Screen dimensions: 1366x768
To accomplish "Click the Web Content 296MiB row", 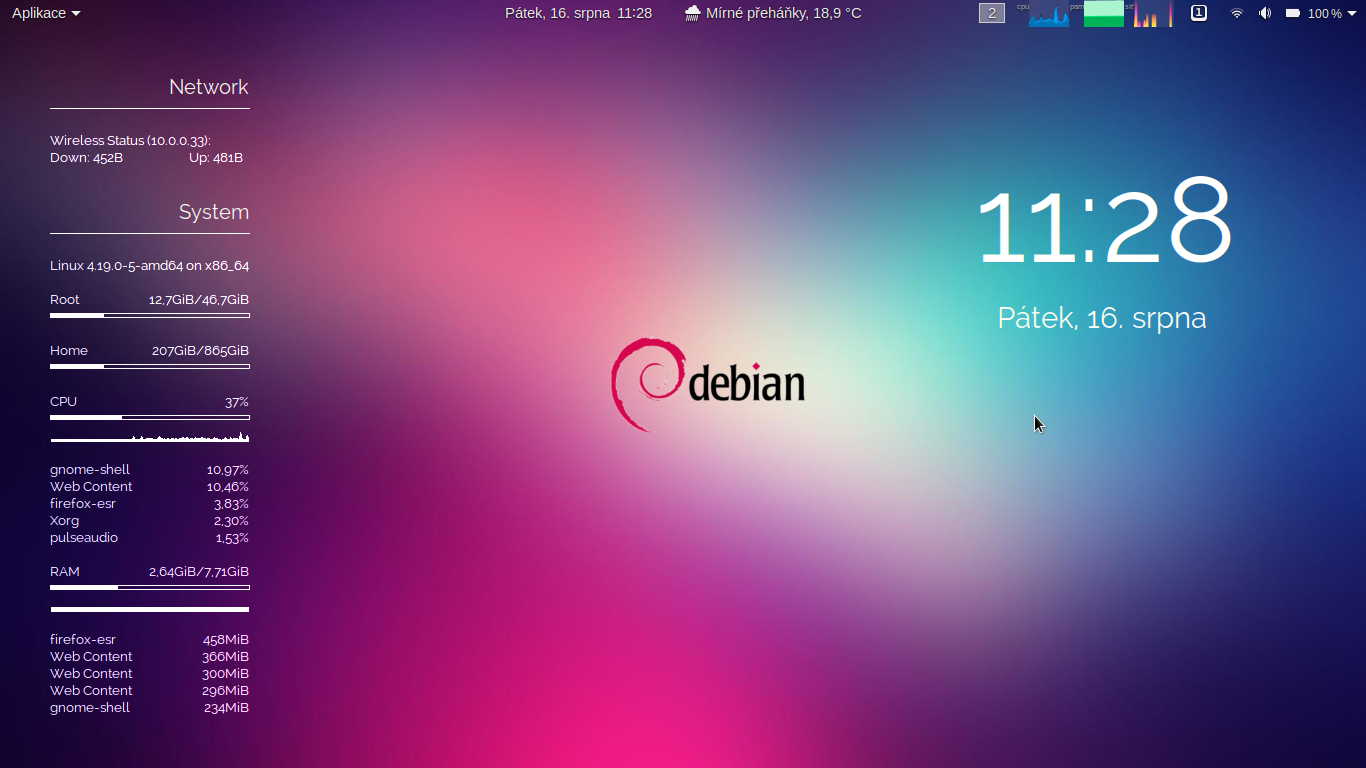I will (x=150, y=691).
